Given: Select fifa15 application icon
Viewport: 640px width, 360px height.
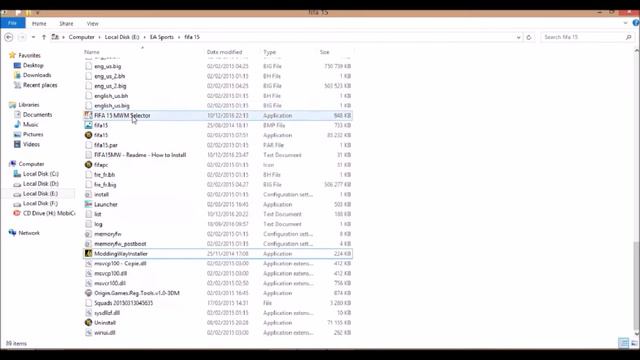Looking at the screenshot, I should [88, 135].
